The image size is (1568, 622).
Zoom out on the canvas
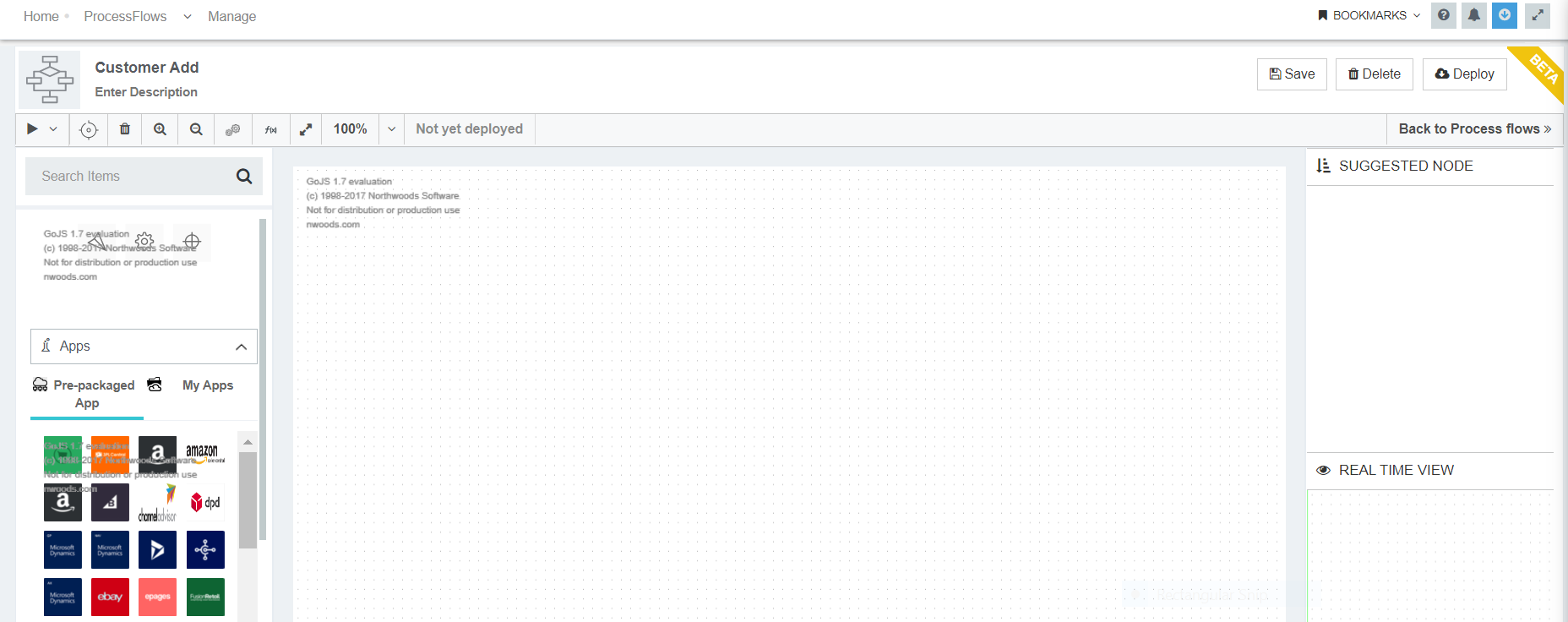coord(196,129)
